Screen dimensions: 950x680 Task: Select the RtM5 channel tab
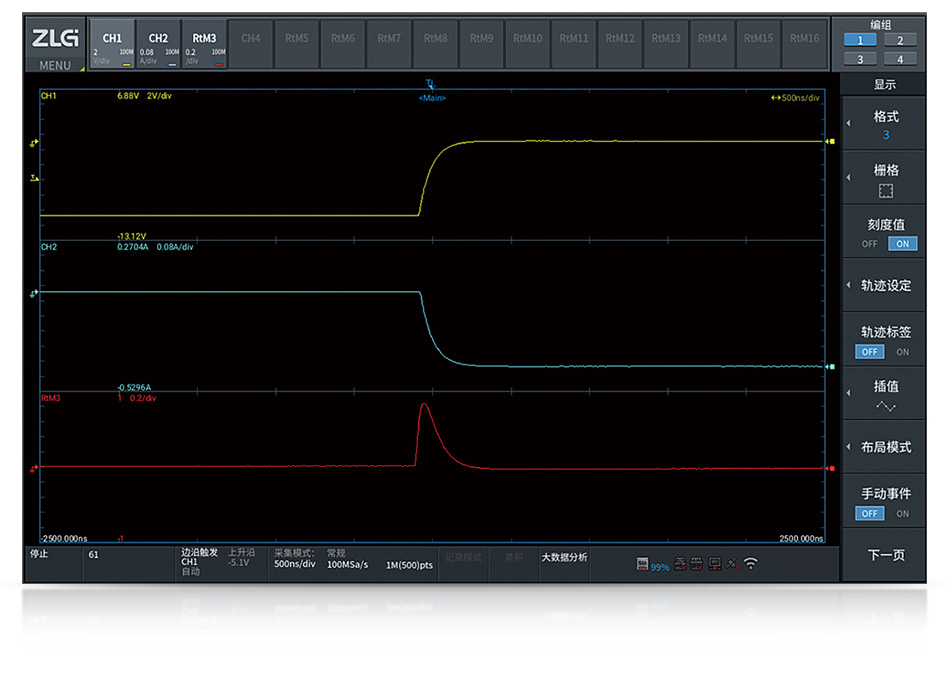point(296,44)
